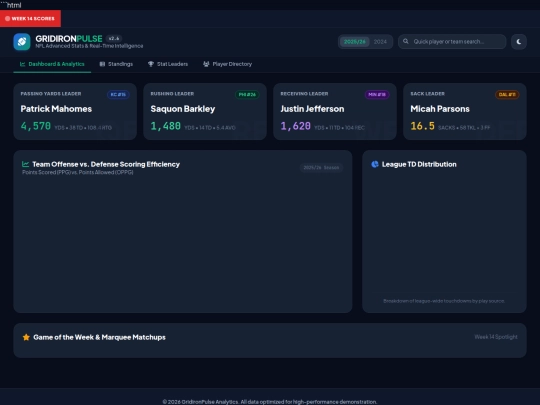Image resolution: width=540 pixels, height=405 pixels.
Task: Click the League TD Distribution heading
Action: coord(419,164)
